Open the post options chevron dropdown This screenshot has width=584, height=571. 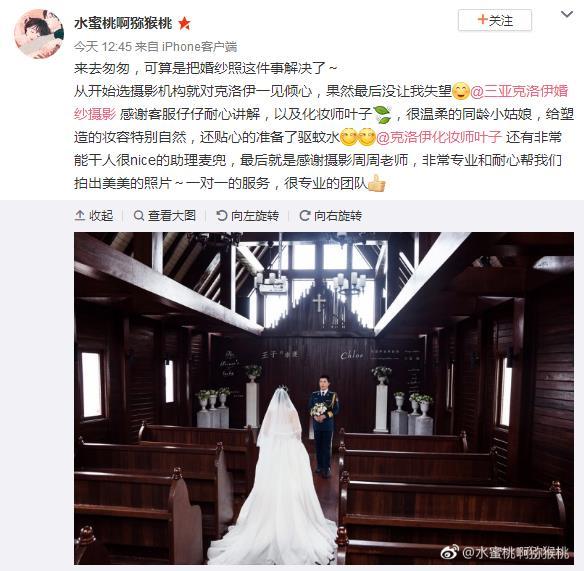(567, 15)
